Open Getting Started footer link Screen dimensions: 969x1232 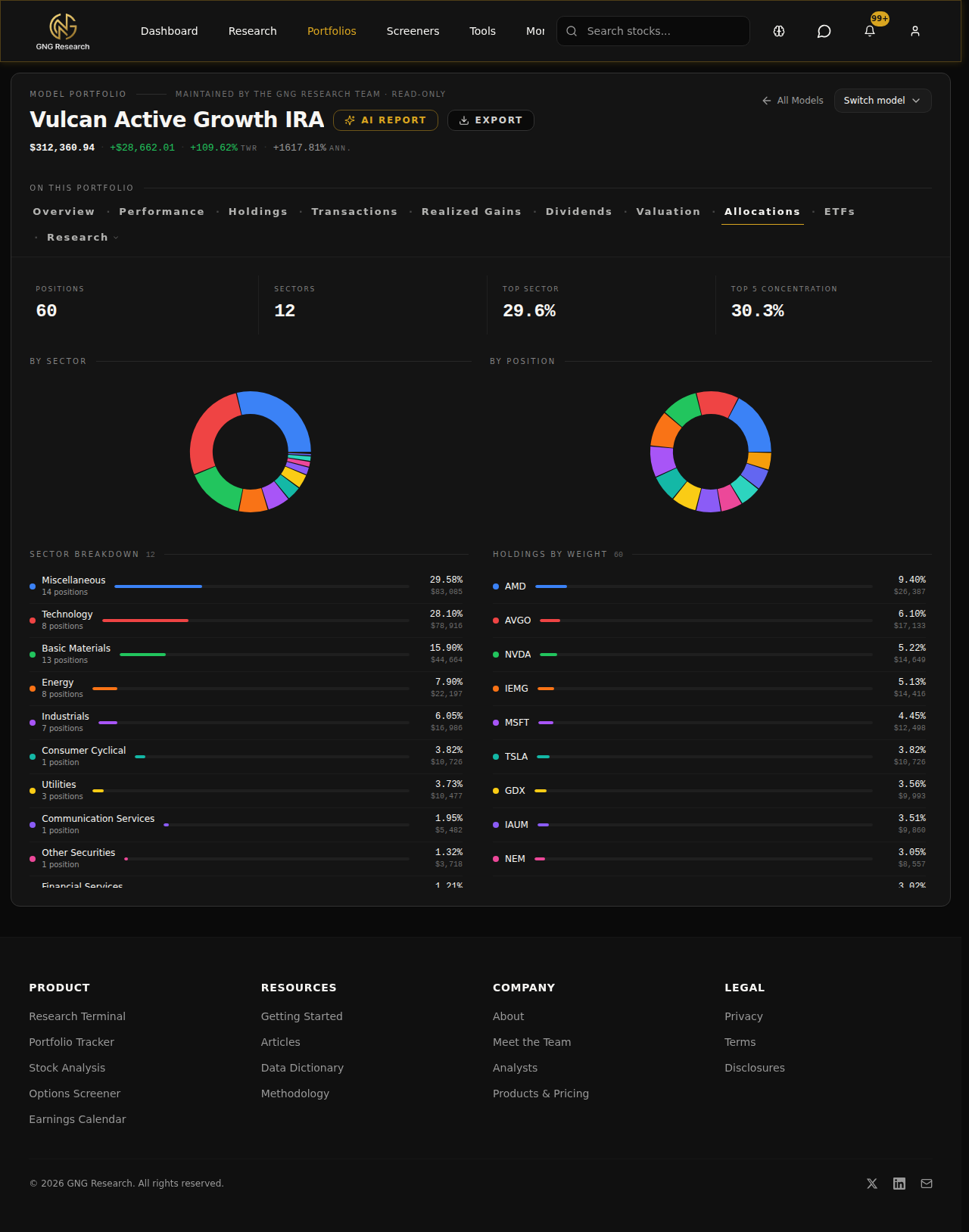pos(302,1016)
